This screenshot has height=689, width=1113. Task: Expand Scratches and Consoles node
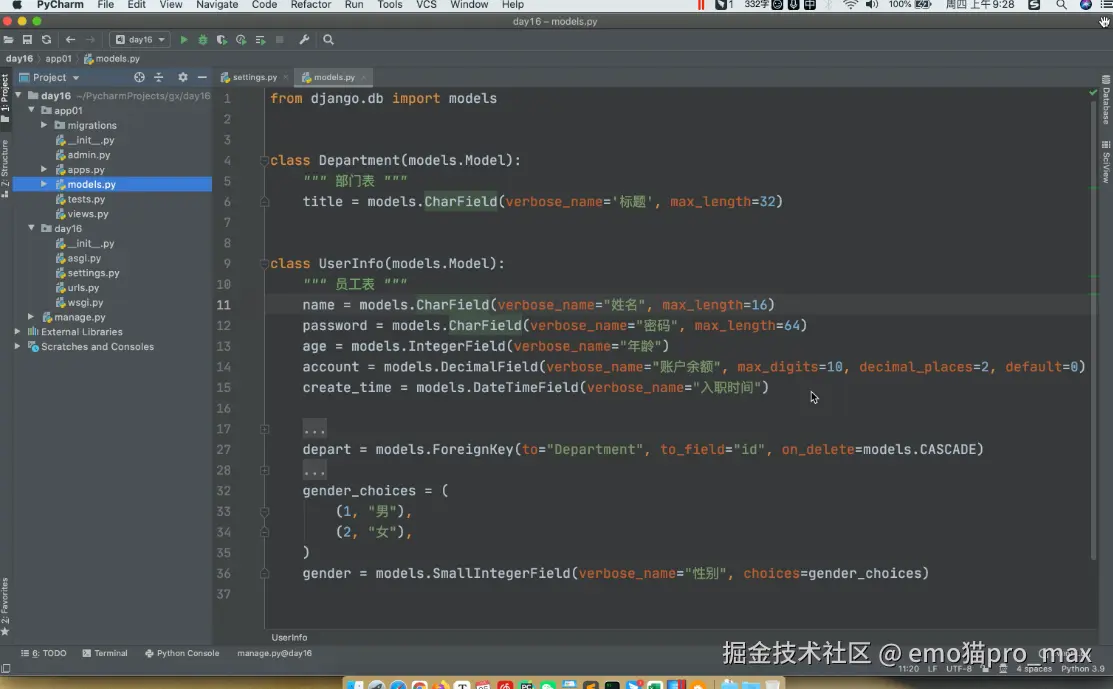pos(18,346)
